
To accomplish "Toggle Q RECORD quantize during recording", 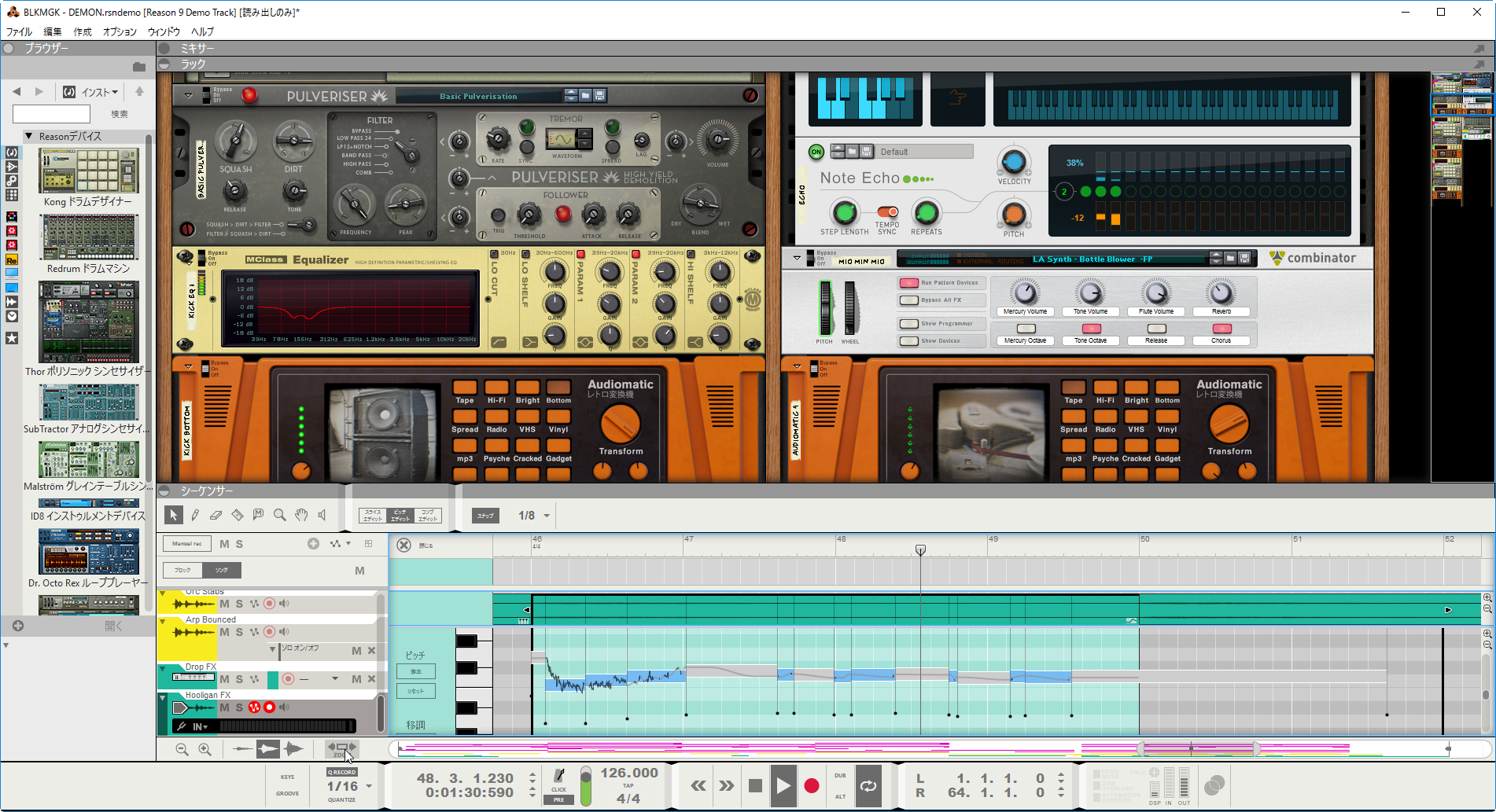I will [x=342, y=772].
